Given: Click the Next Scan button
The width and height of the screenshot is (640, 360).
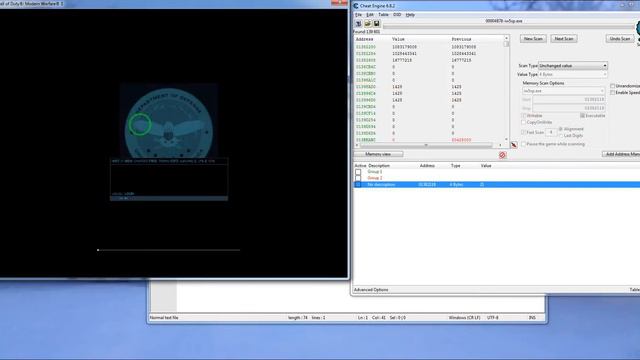Looking at the screenshot, I should click(564, 39).
